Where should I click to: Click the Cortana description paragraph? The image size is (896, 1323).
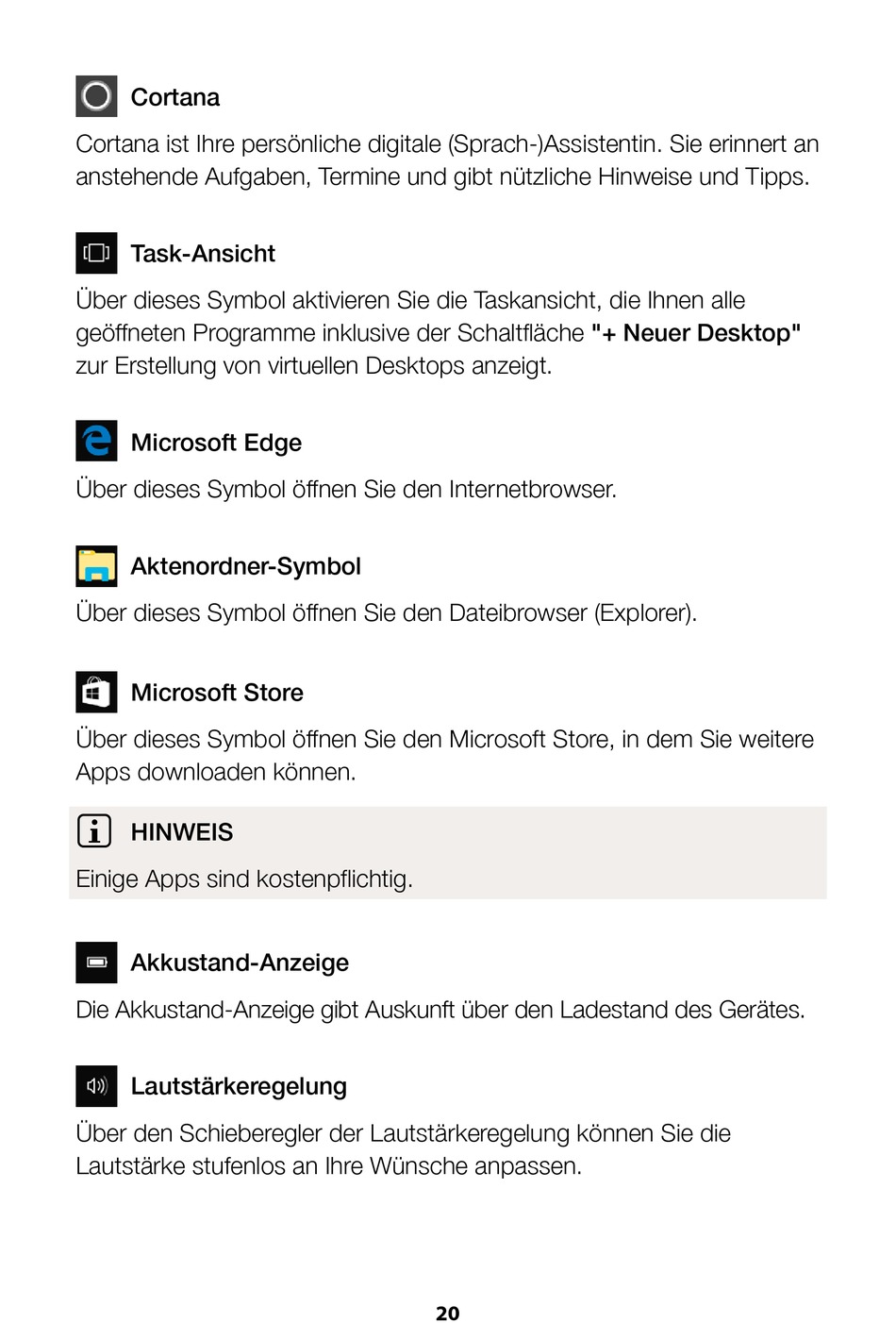click(447, 160)
